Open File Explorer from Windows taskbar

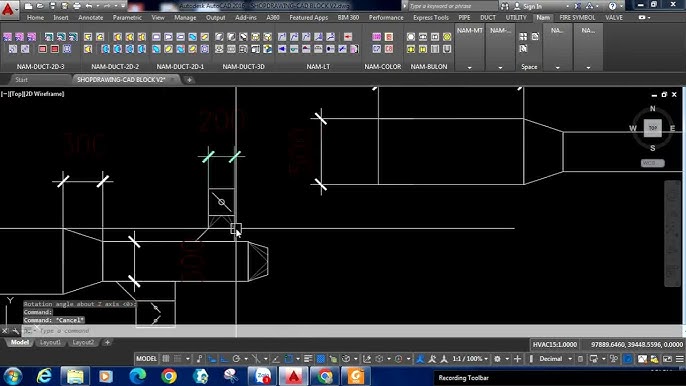(75, 376)
